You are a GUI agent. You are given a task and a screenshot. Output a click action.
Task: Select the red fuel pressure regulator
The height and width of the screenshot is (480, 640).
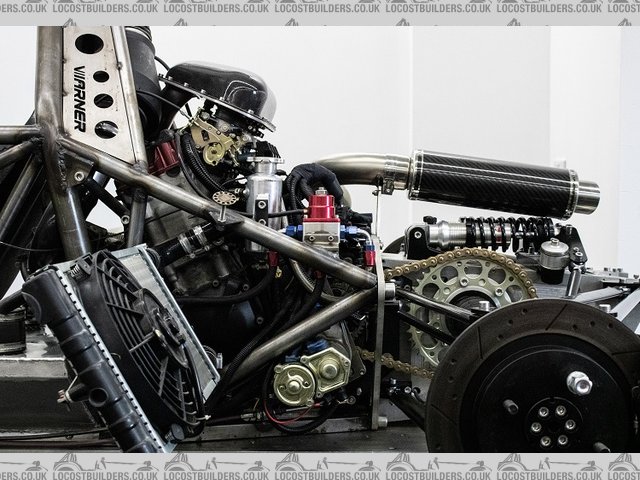322,208
